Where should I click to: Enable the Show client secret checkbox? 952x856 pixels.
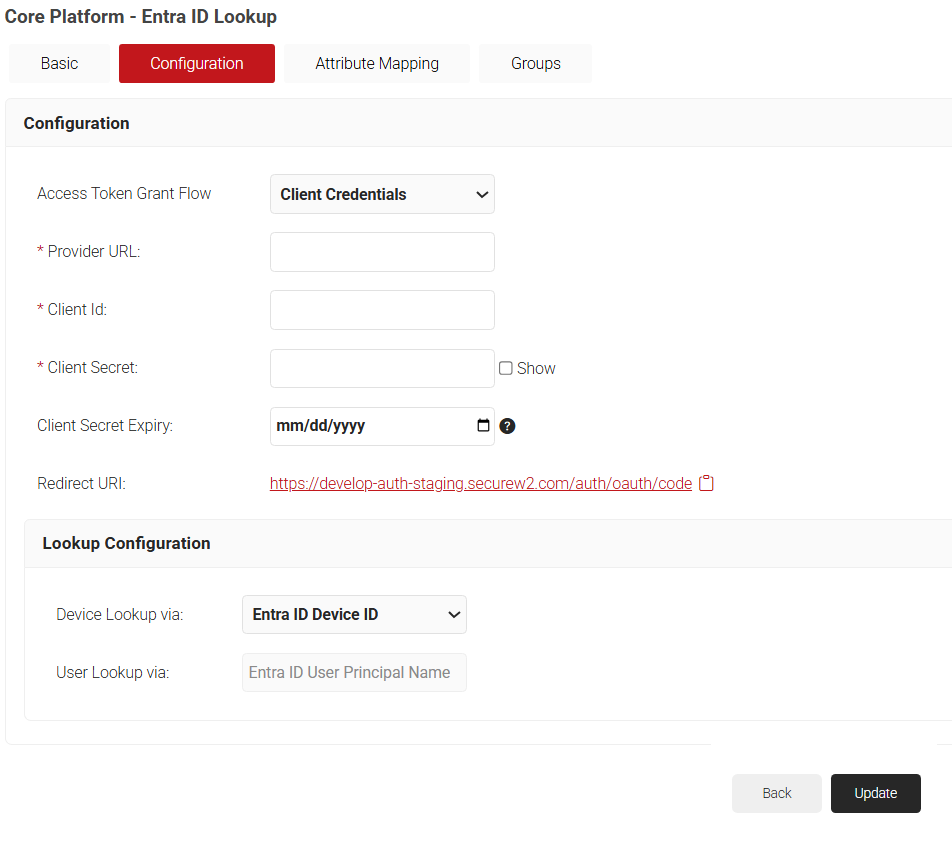pos(506,368)
